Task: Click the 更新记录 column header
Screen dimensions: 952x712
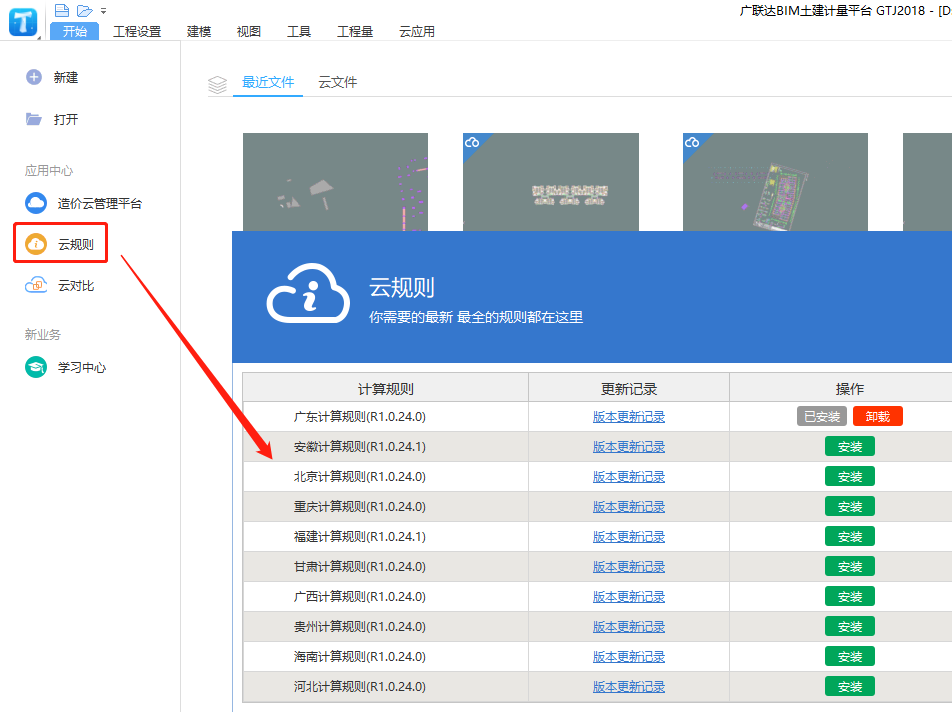Action: (x=628, y=388)
